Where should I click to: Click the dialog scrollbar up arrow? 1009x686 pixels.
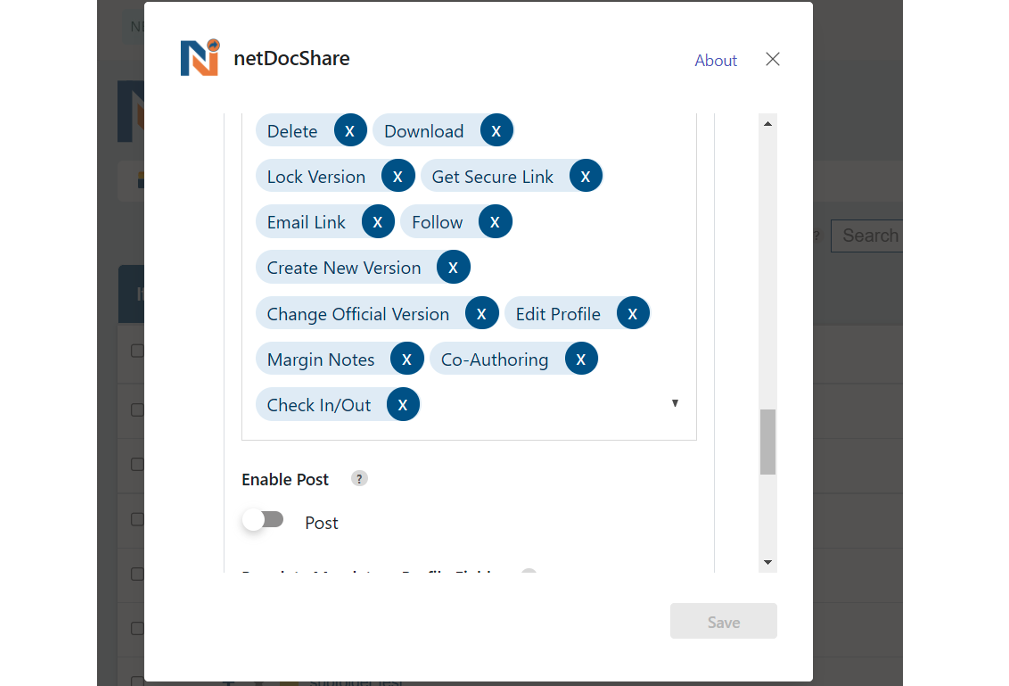coord(768,124)
